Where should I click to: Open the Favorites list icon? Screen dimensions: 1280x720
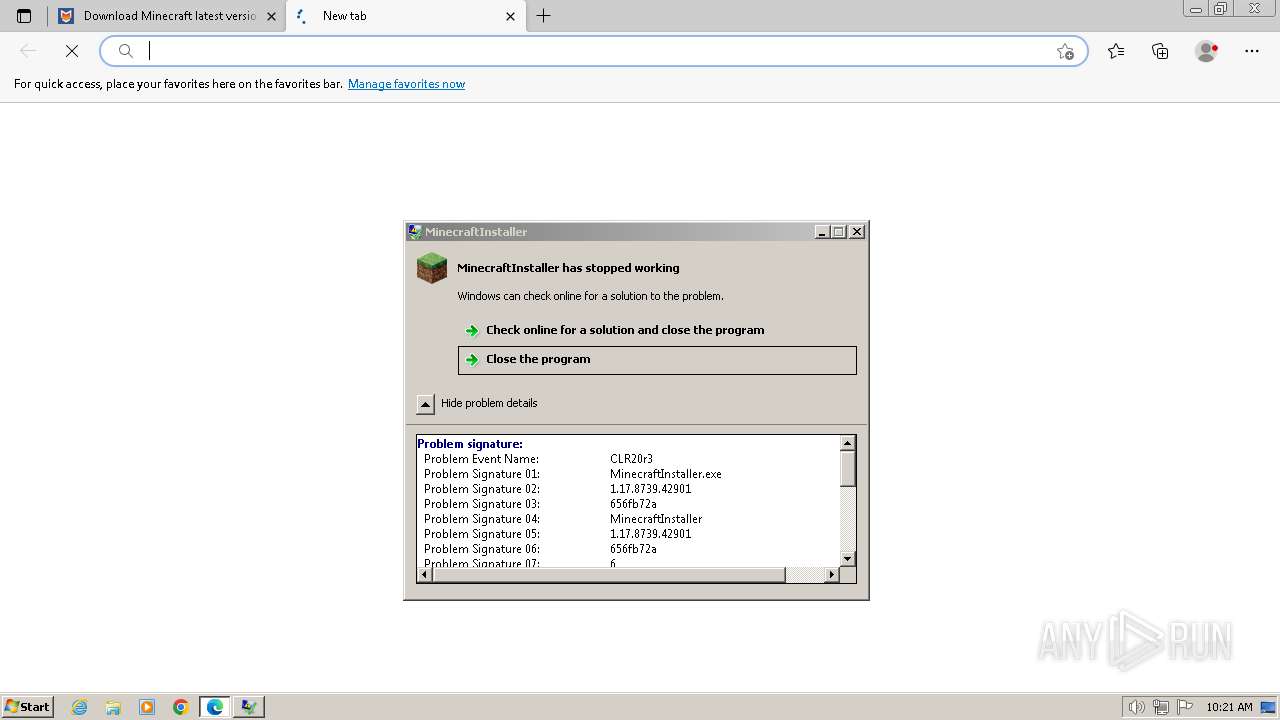point(1116,51)
